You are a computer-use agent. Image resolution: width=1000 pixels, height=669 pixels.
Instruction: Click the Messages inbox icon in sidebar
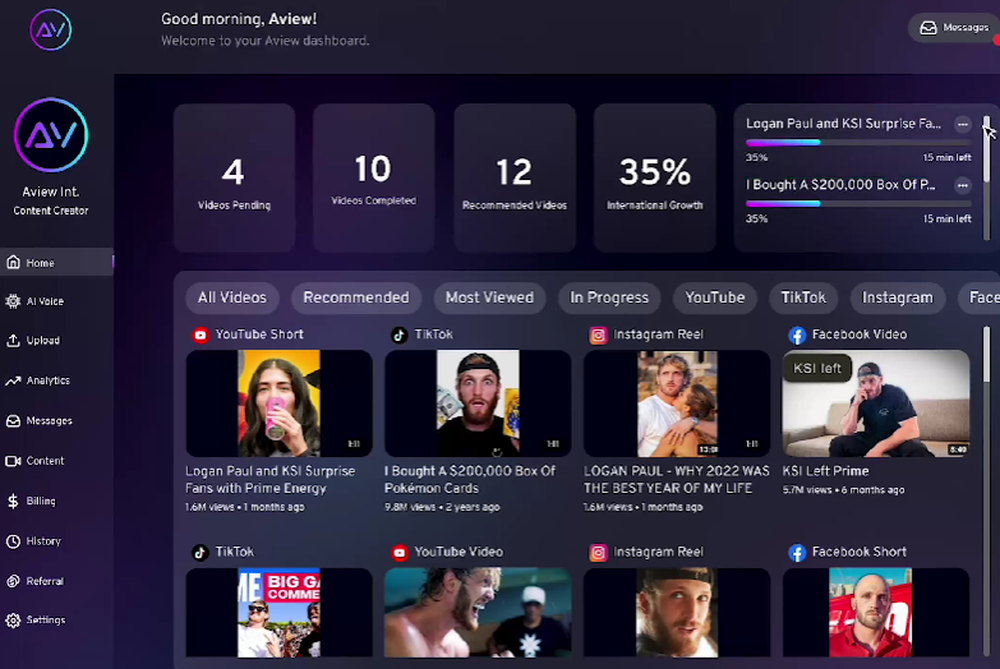point(13,421)
